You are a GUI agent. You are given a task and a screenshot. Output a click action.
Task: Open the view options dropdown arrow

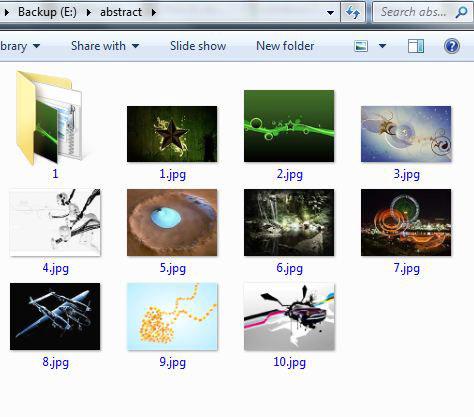point(382,46)
